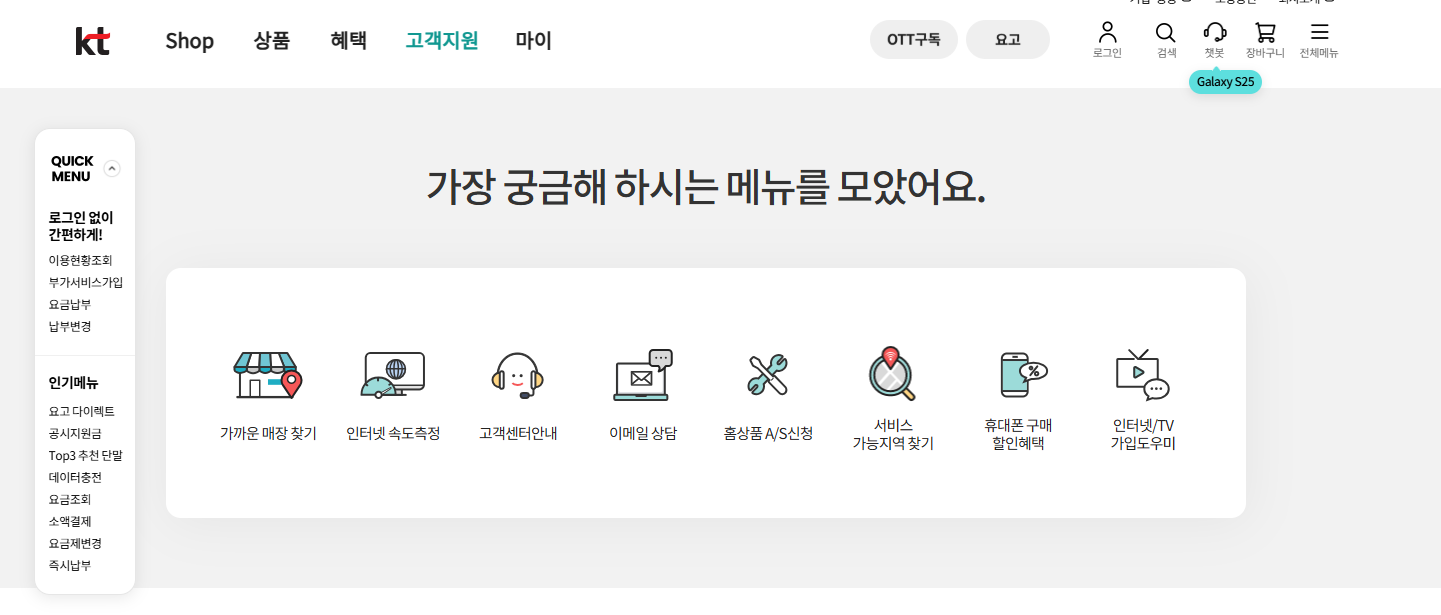Click the search (검색) magnifier icon
1441x615 pixels.
click(1166, 32)
